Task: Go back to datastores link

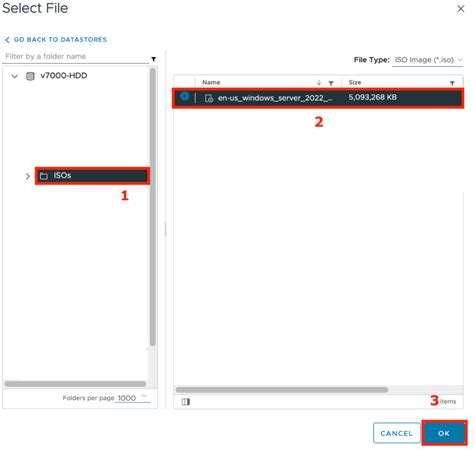Action: [56, 40]
